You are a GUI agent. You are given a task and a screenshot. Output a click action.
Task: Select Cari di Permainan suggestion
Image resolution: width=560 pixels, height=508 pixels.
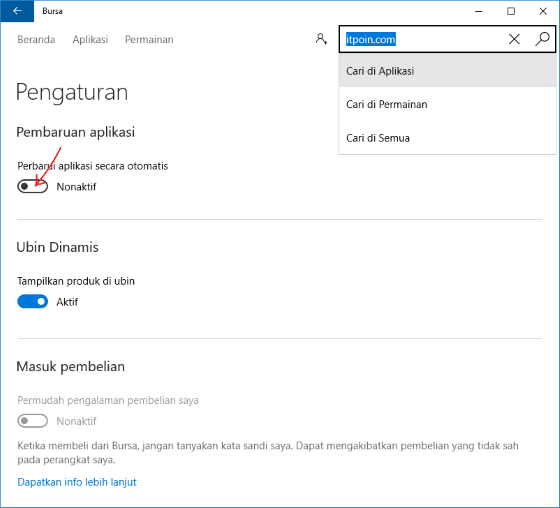pyautogui.click(x=447, y=104)
